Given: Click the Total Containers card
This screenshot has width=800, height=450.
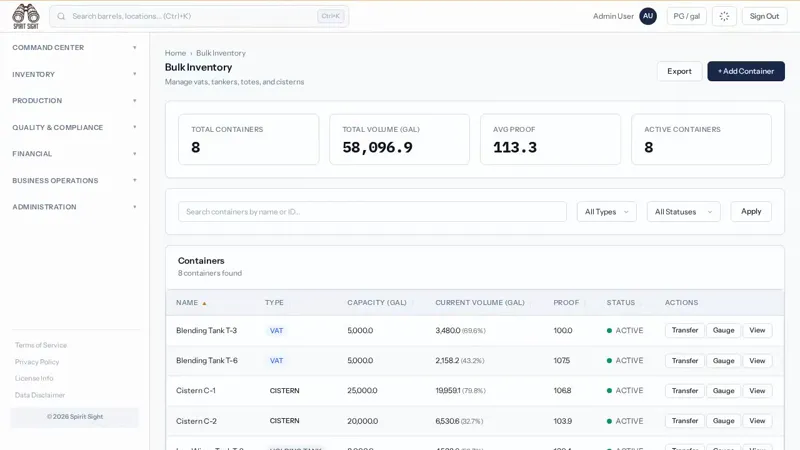Looking at the screenshot, I should tap(248, 139).
